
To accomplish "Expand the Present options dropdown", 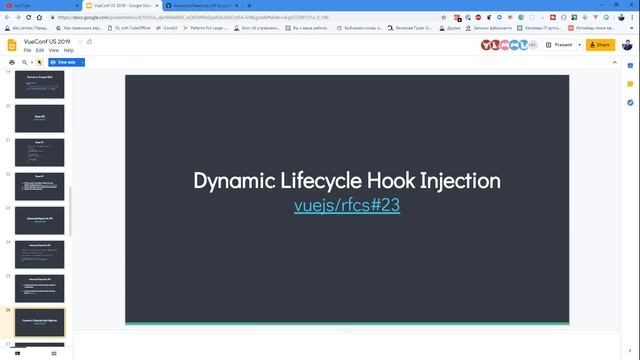I will (579, 45).
